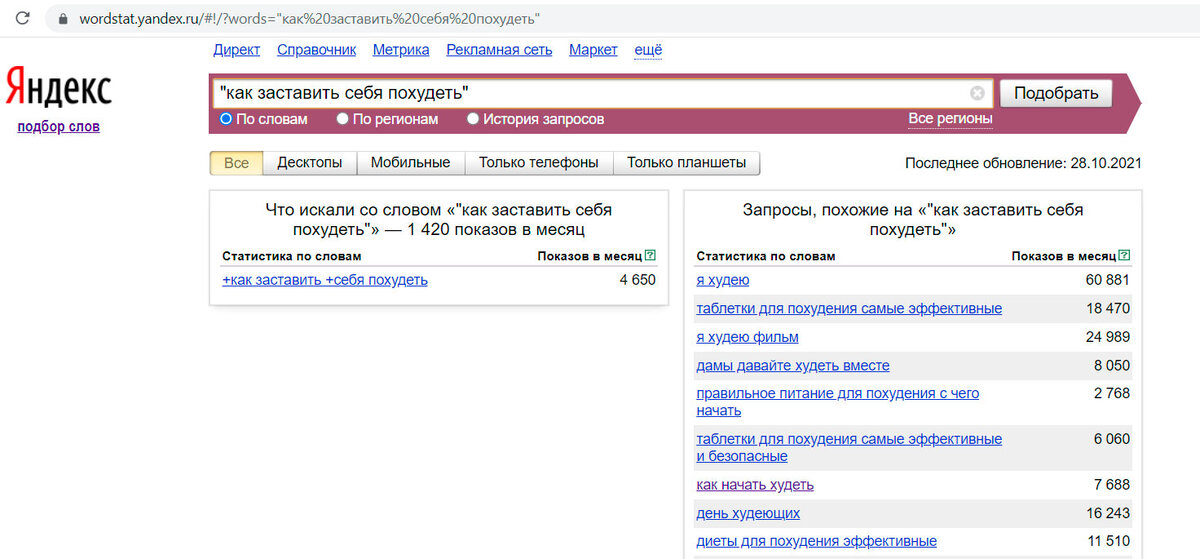
Task: Click the value '16 243' impressions
Action: [x=1108, y=513]
